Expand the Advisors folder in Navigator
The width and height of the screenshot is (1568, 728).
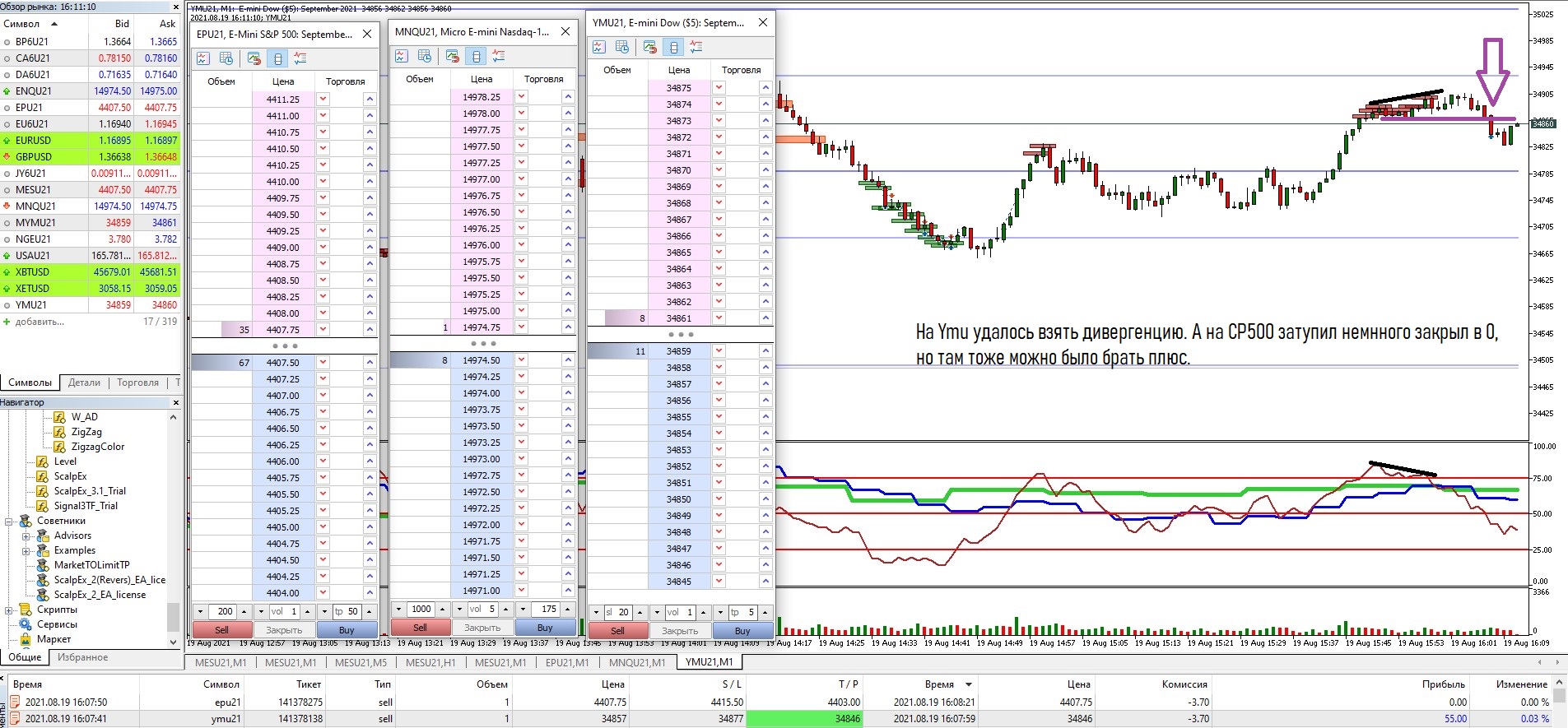(26, 536)
